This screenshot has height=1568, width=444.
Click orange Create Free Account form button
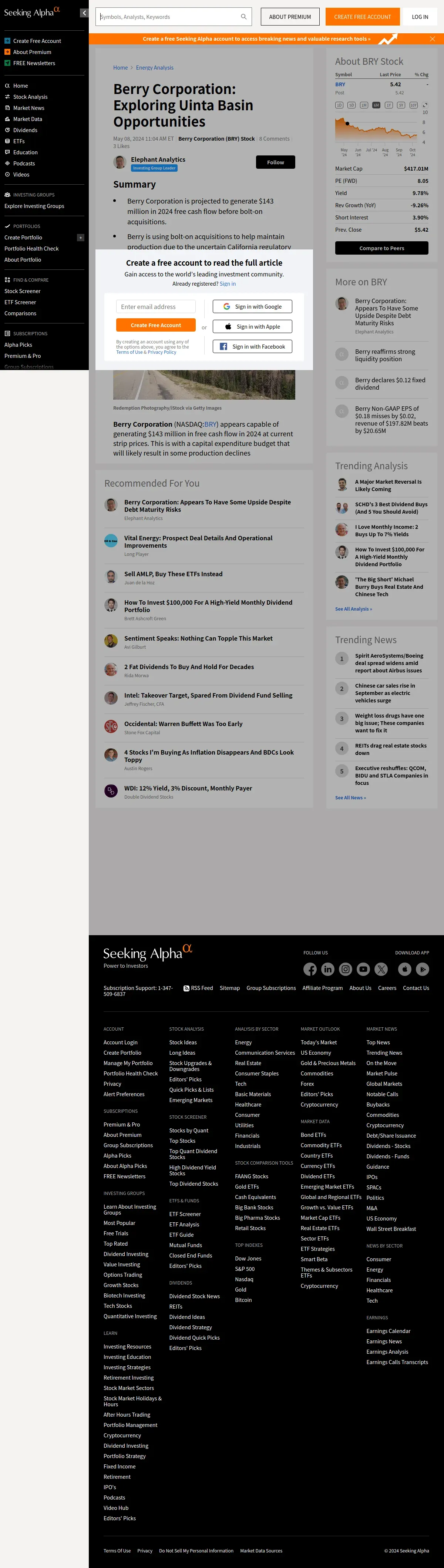pos(156,325)
